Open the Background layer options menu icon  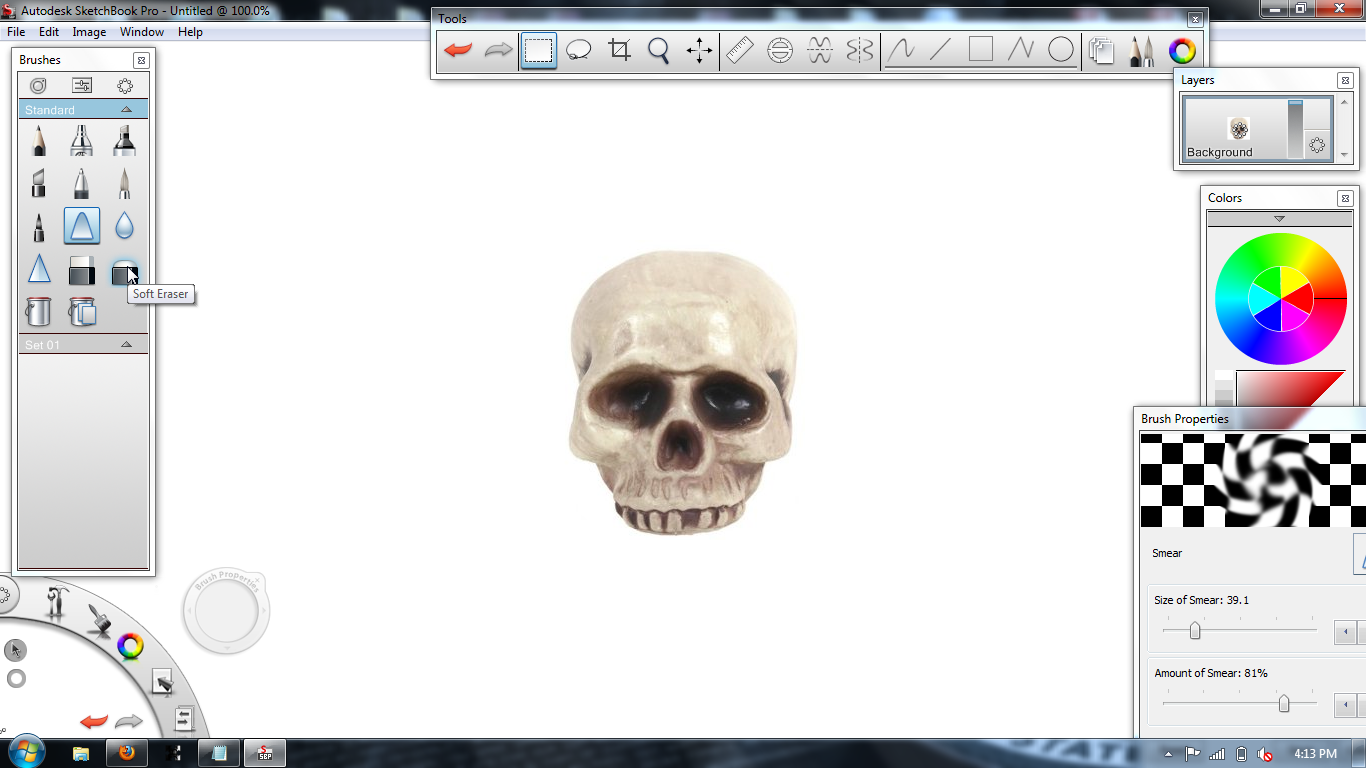tap(1317, 145)
